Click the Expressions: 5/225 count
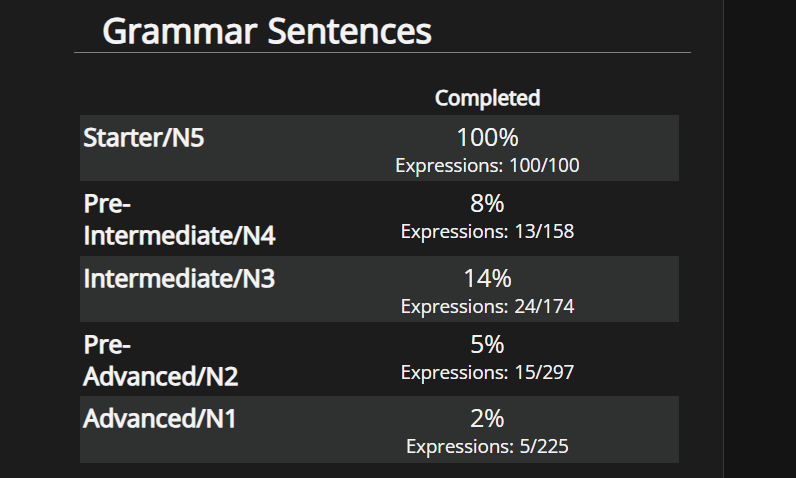The height and width of the screenshot is (478, 796). coord(487,446)
